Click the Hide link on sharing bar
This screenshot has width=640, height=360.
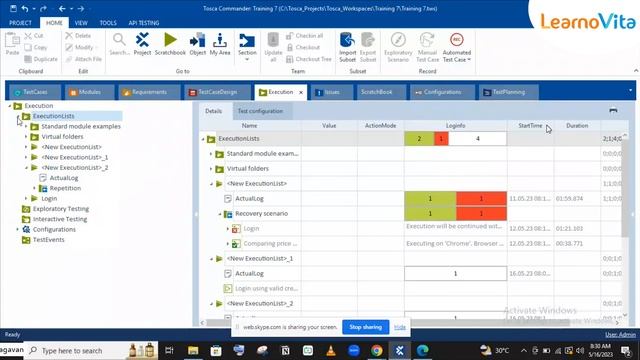(400, 327)
